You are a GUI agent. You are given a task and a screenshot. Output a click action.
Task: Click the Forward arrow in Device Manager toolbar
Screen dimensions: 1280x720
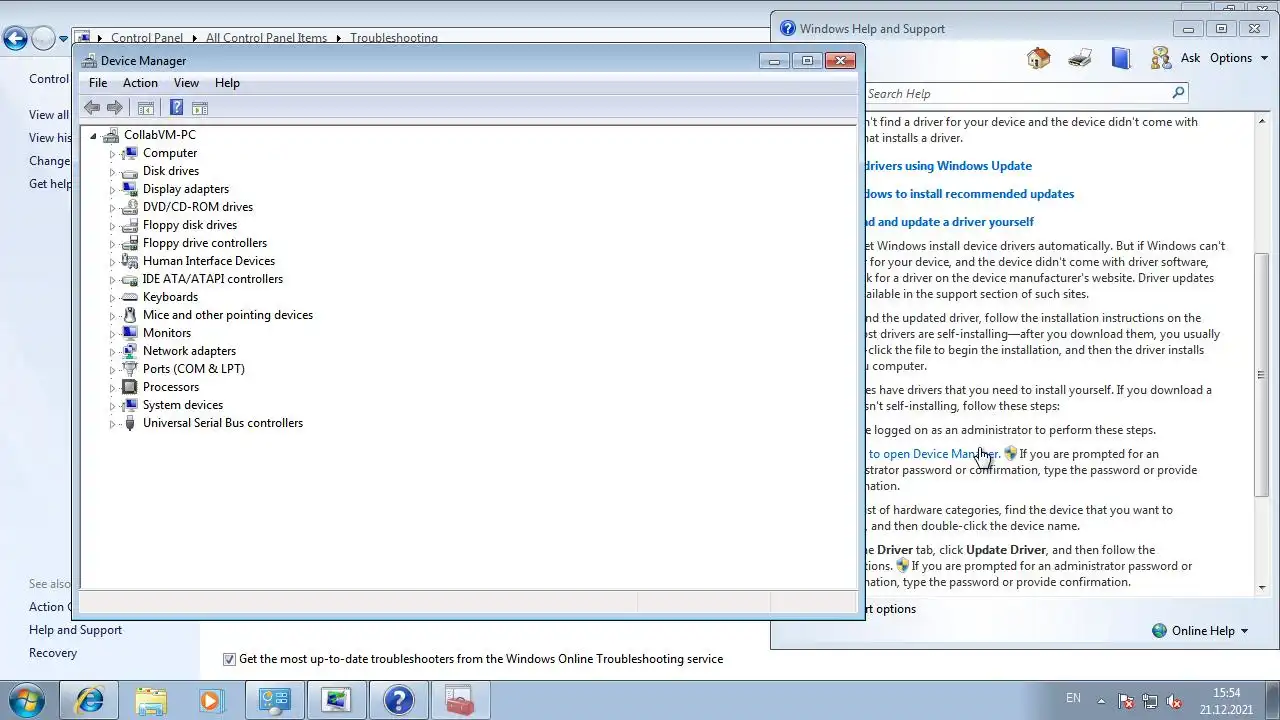115,108
